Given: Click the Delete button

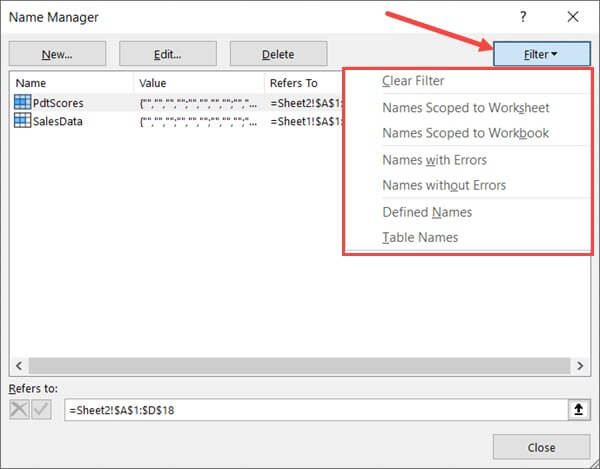Looking at the screenshot, I should click(x=278, y=53).
